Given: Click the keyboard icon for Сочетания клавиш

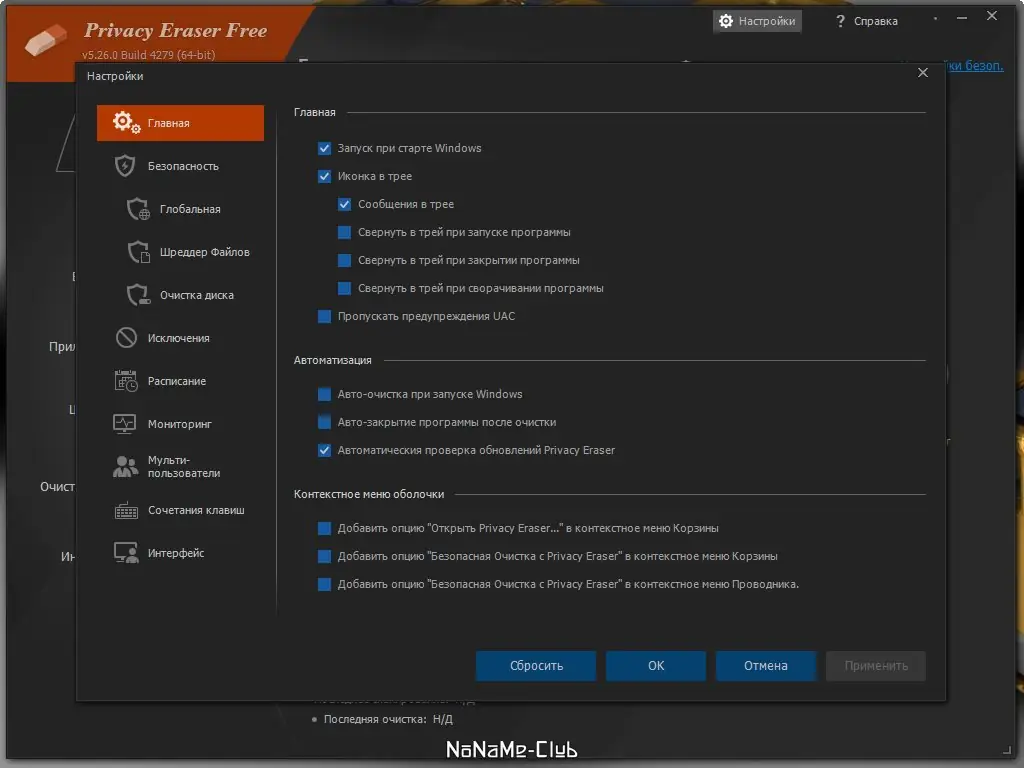Looking at the screenshot, I should pyautogui.click(x=126, y=510).
